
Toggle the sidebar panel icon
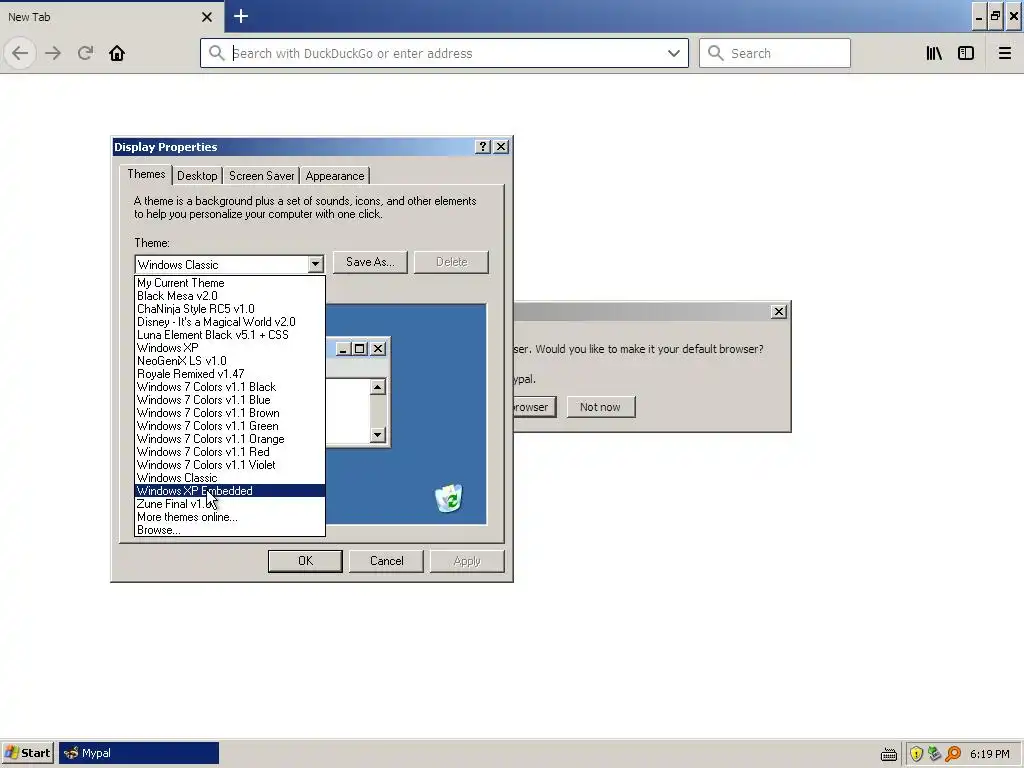[966, 53]
